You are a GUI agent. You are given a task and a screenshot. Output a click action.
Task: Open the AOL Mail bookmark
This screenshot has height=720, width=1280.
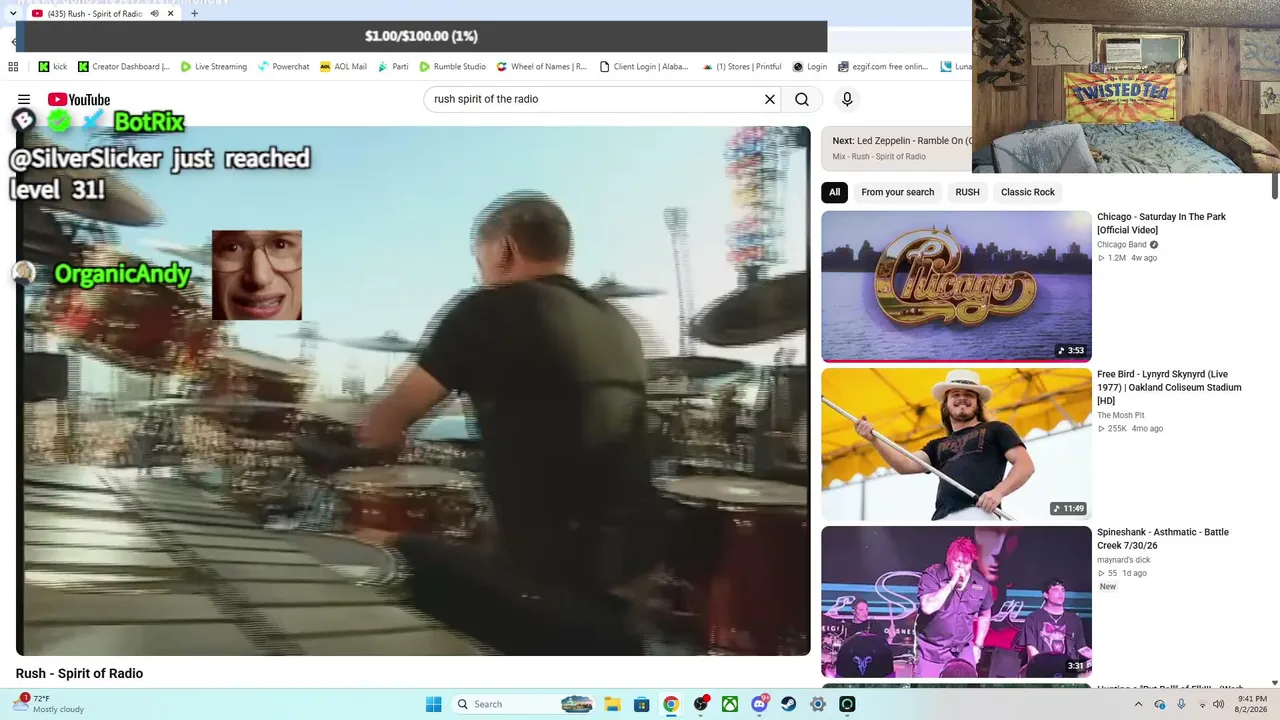coord(343,67)
